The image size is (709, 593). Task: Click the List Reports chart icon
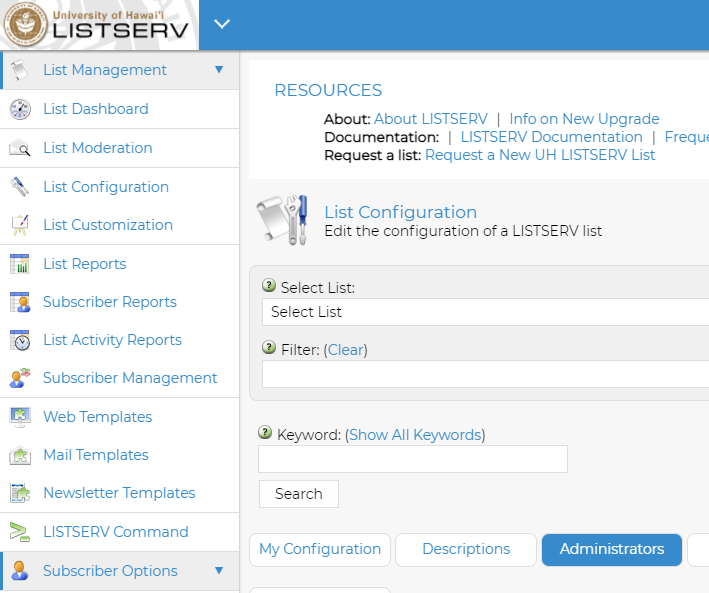[19, 264]
